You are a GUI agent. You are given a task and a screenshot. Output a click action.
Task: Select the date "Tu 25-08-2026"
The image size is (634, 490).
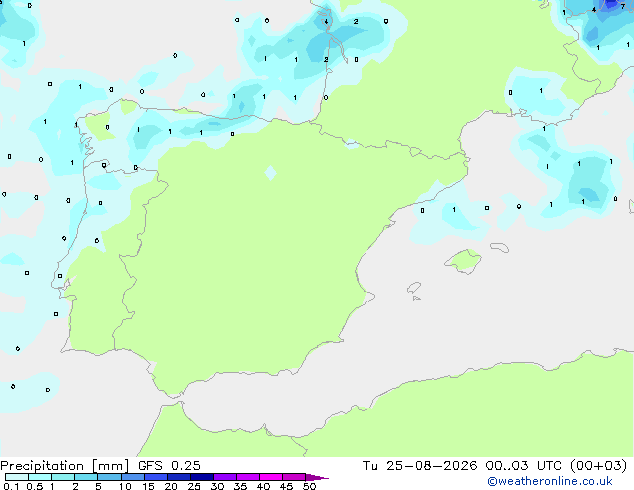(420, 466)
